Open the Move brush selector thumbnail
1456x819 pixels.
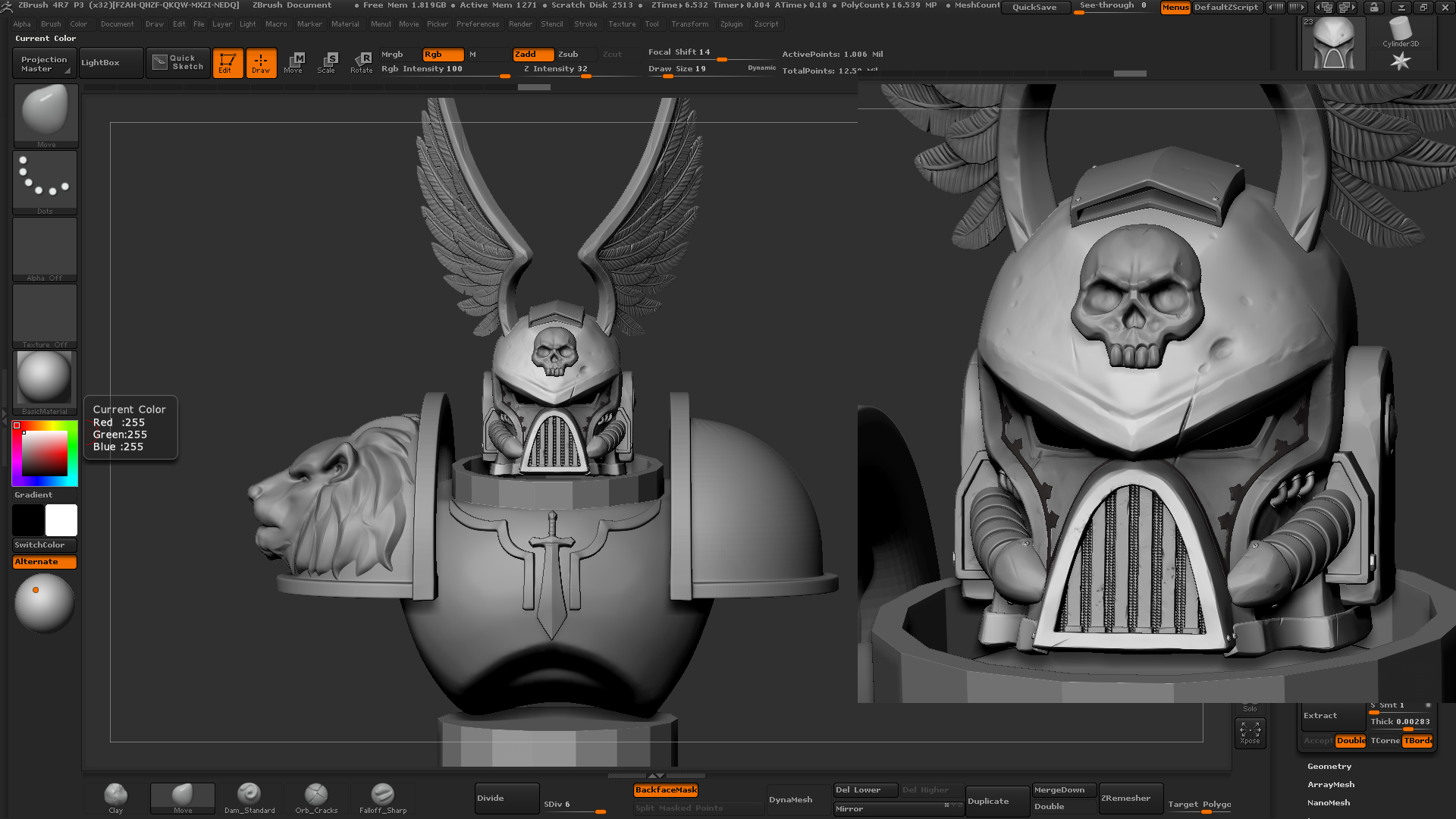[x=45, y=115]
